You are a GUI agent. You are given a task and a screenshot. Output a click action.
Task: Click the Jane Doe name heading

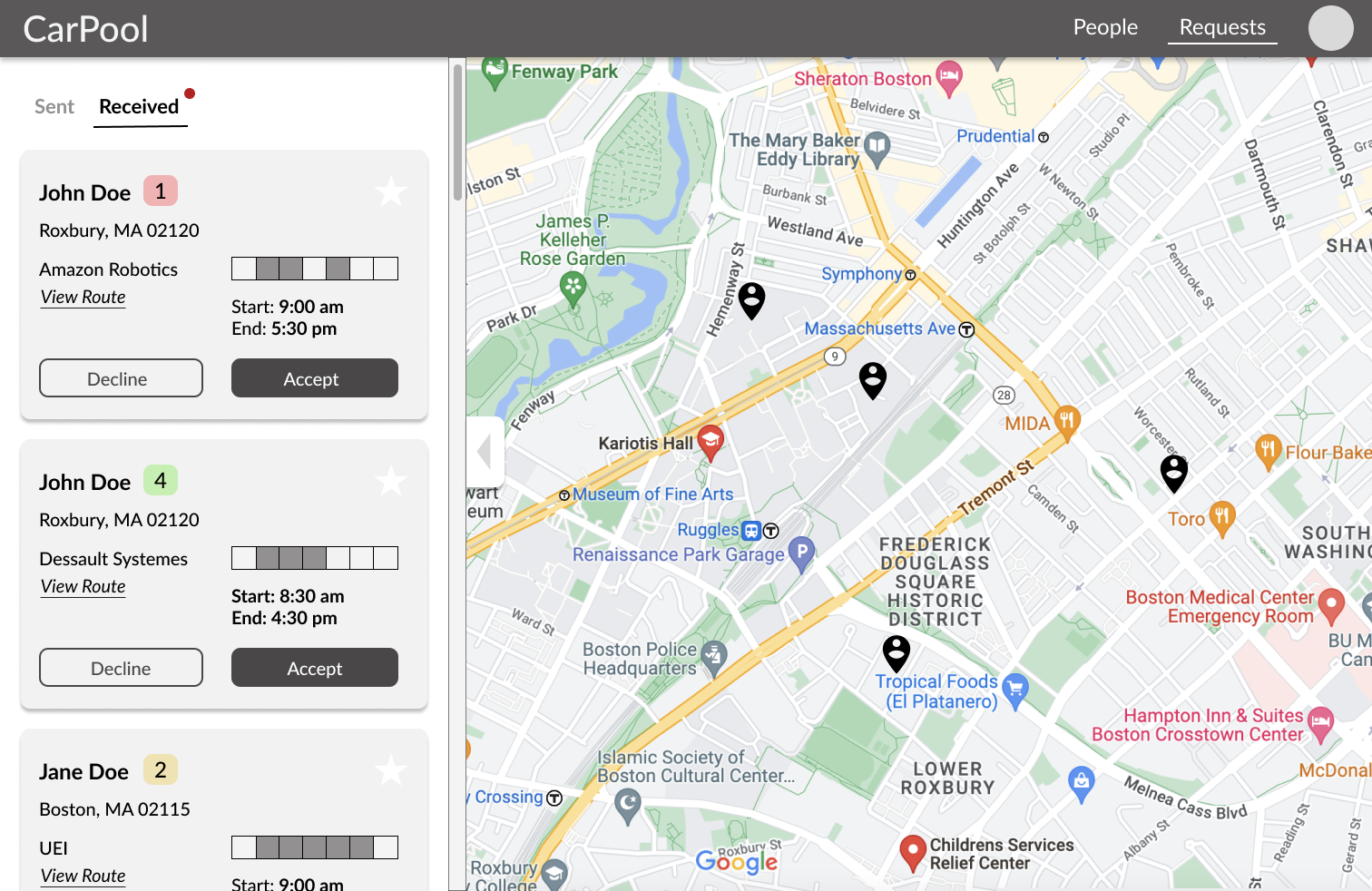click(83, 771)
